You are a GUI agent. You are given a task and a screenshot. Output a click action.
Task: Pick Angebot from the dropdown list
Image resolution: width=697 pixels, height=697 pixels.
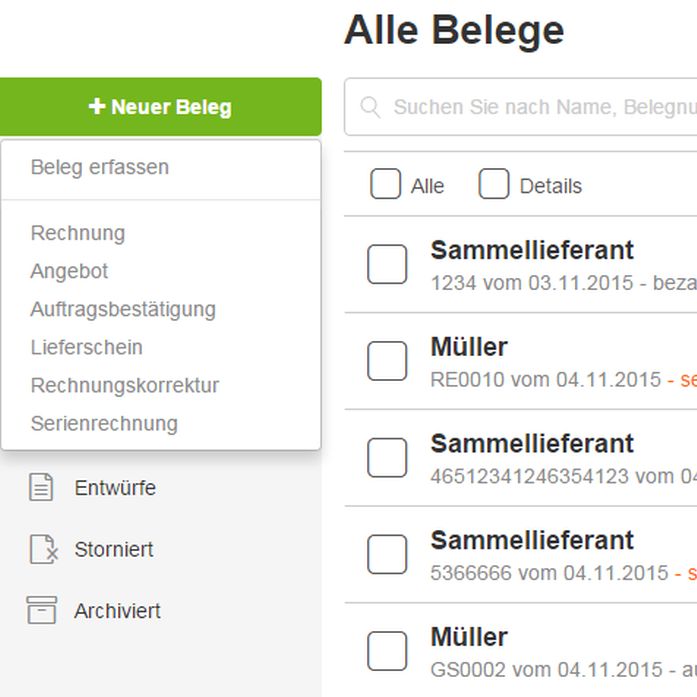click(x=69, y=271)
